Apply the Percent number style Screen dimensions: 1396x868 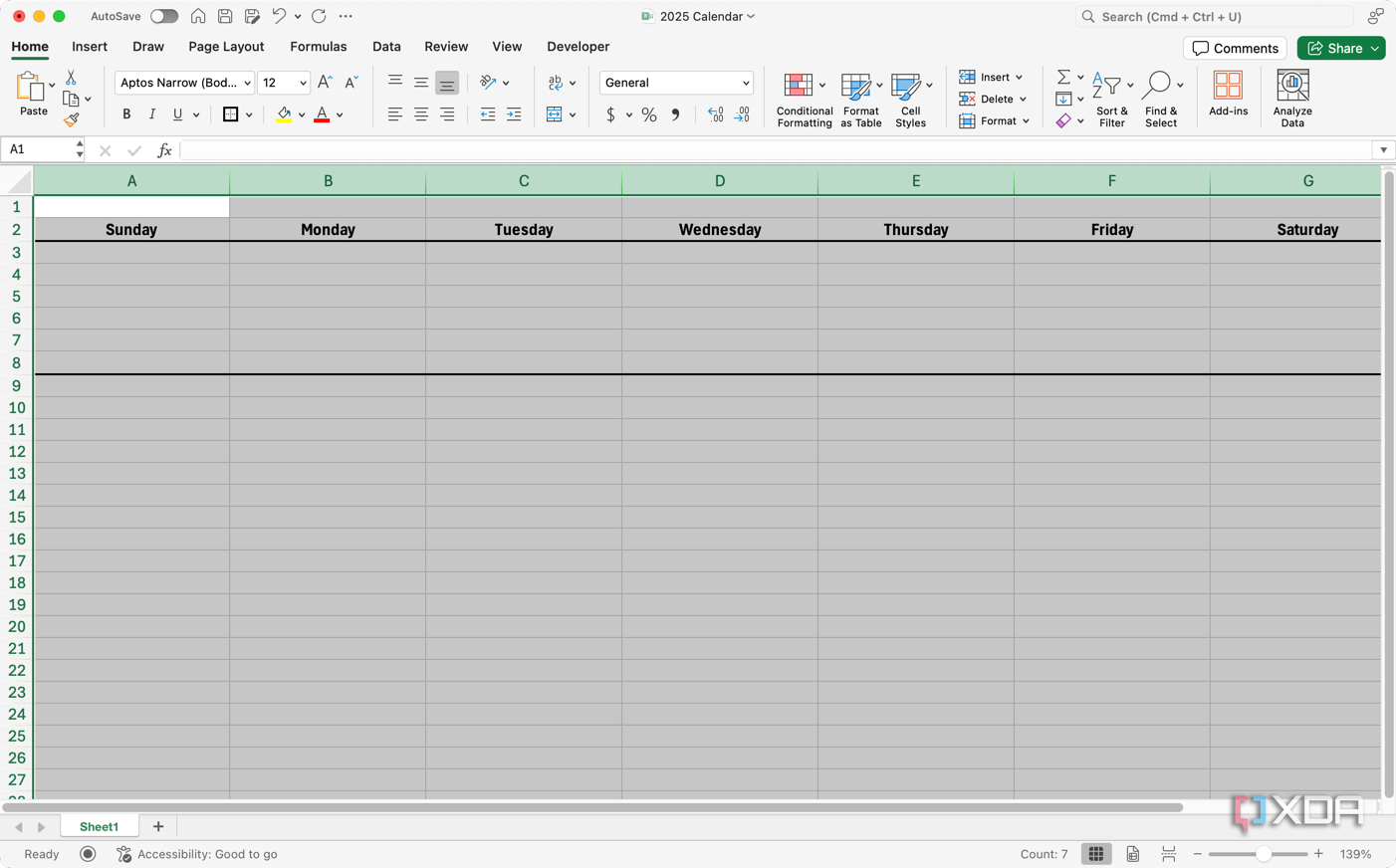click(648, 115)
